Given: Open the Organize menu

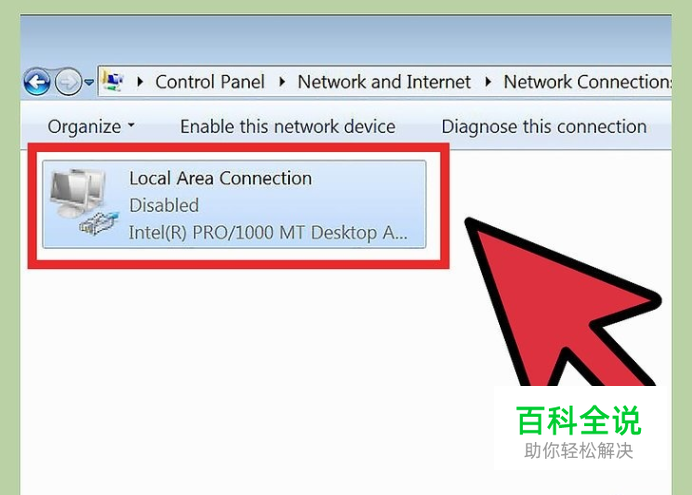Looking at the screenshot, I should (91, 127).
